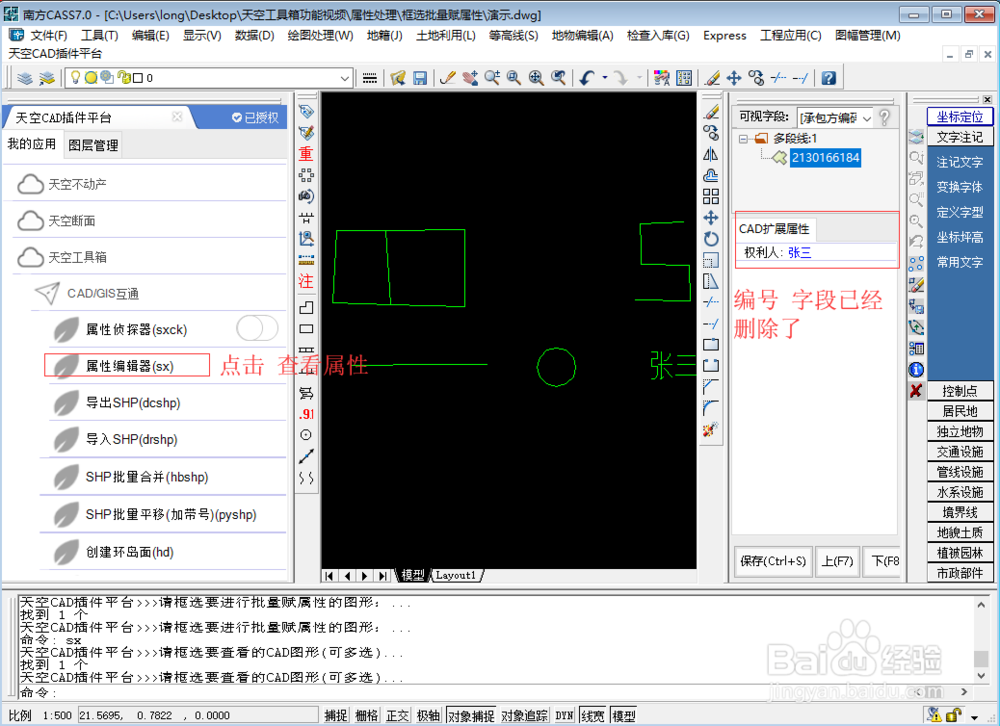The height and width of the screenshot is (726, 1000).
Task: Click 导入SHP(drshp)
Action: coord(131,440)
